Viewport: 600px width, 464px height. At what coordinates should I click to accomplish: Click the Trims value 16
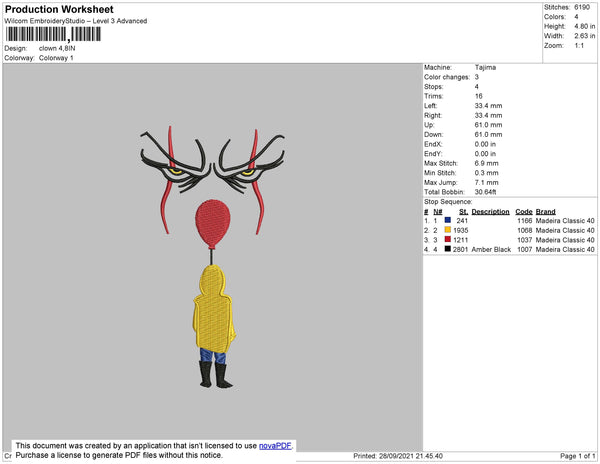click(x=478, y=96)
